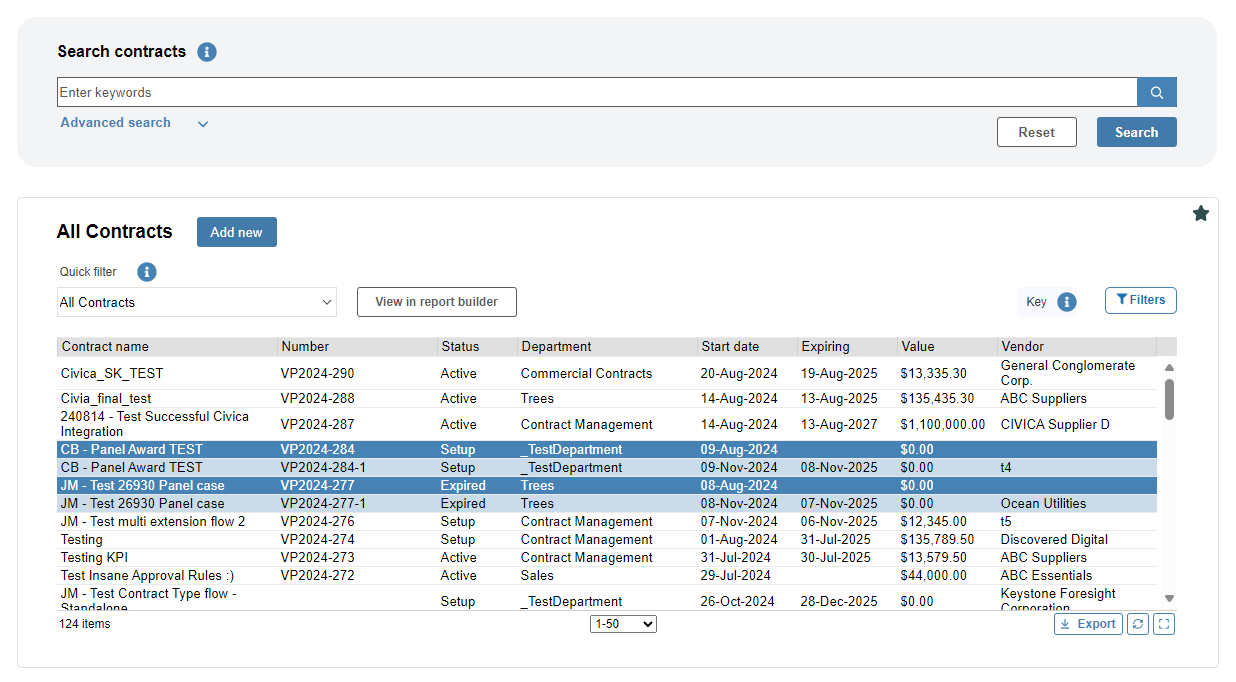Viewport: 1236px width, 682px height.
Task: Select the Civia_final_test contract name
Action: [x=105, y=399]
